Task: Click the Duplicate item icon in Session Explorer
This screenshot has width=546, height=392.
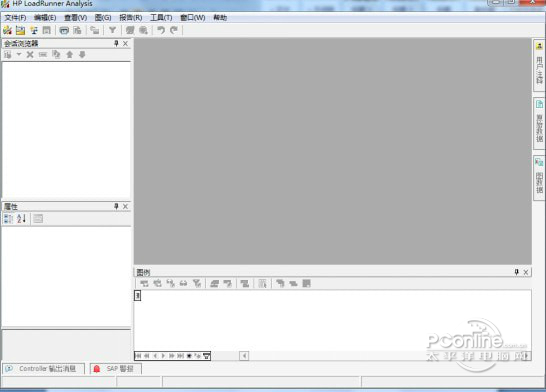Action: point(56,55)
